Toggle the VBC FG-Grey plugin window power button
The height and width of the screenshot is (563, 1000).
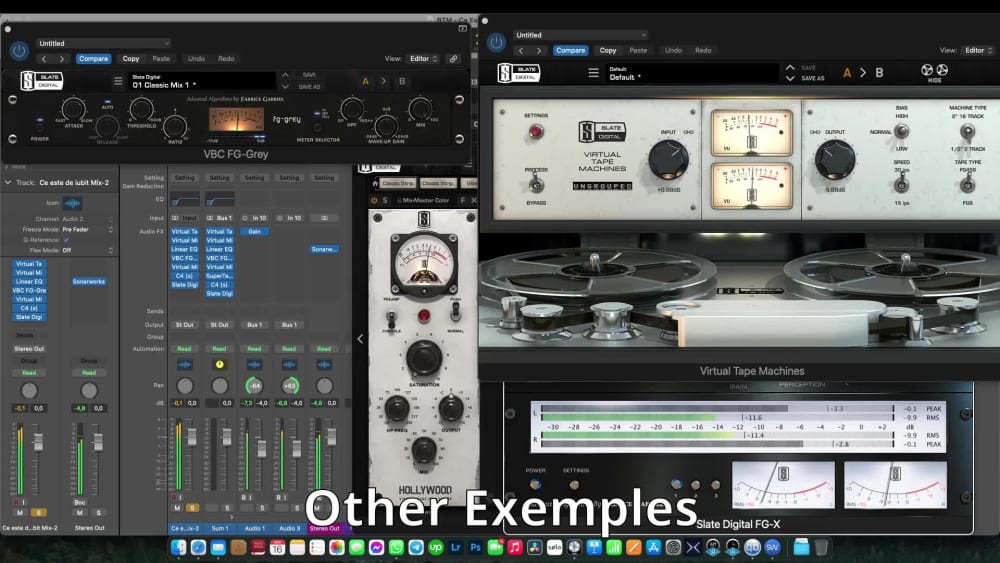click(x=19, y=50)
